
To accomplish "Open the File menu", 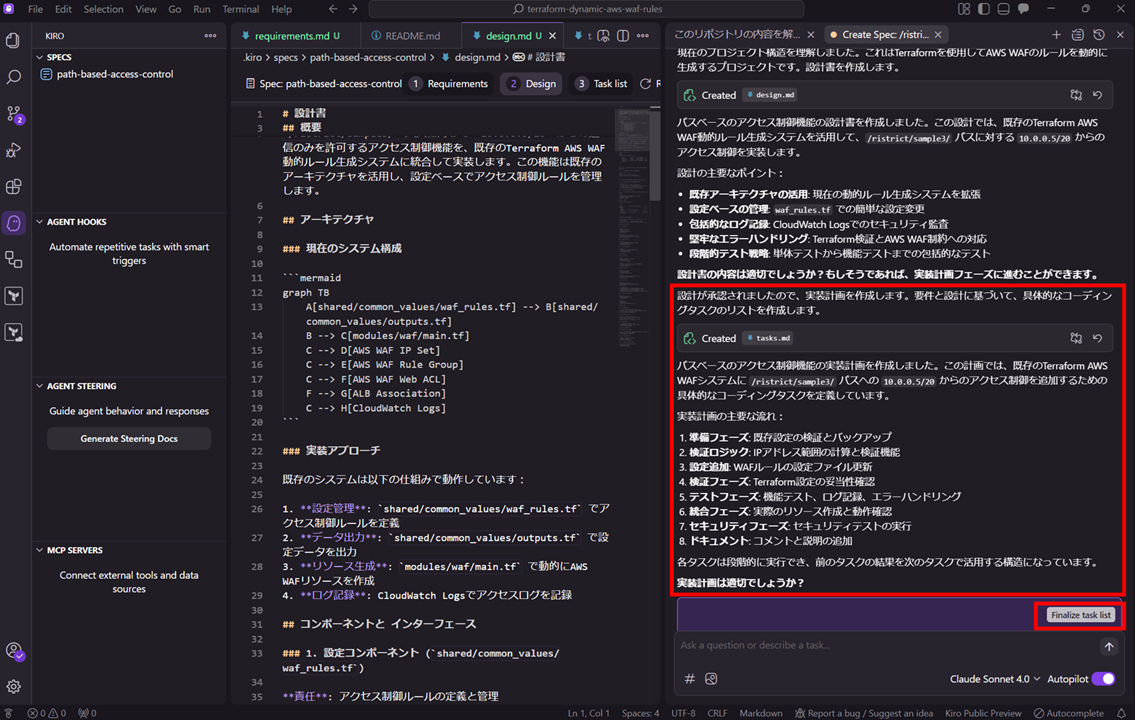I will coord(35,9).
